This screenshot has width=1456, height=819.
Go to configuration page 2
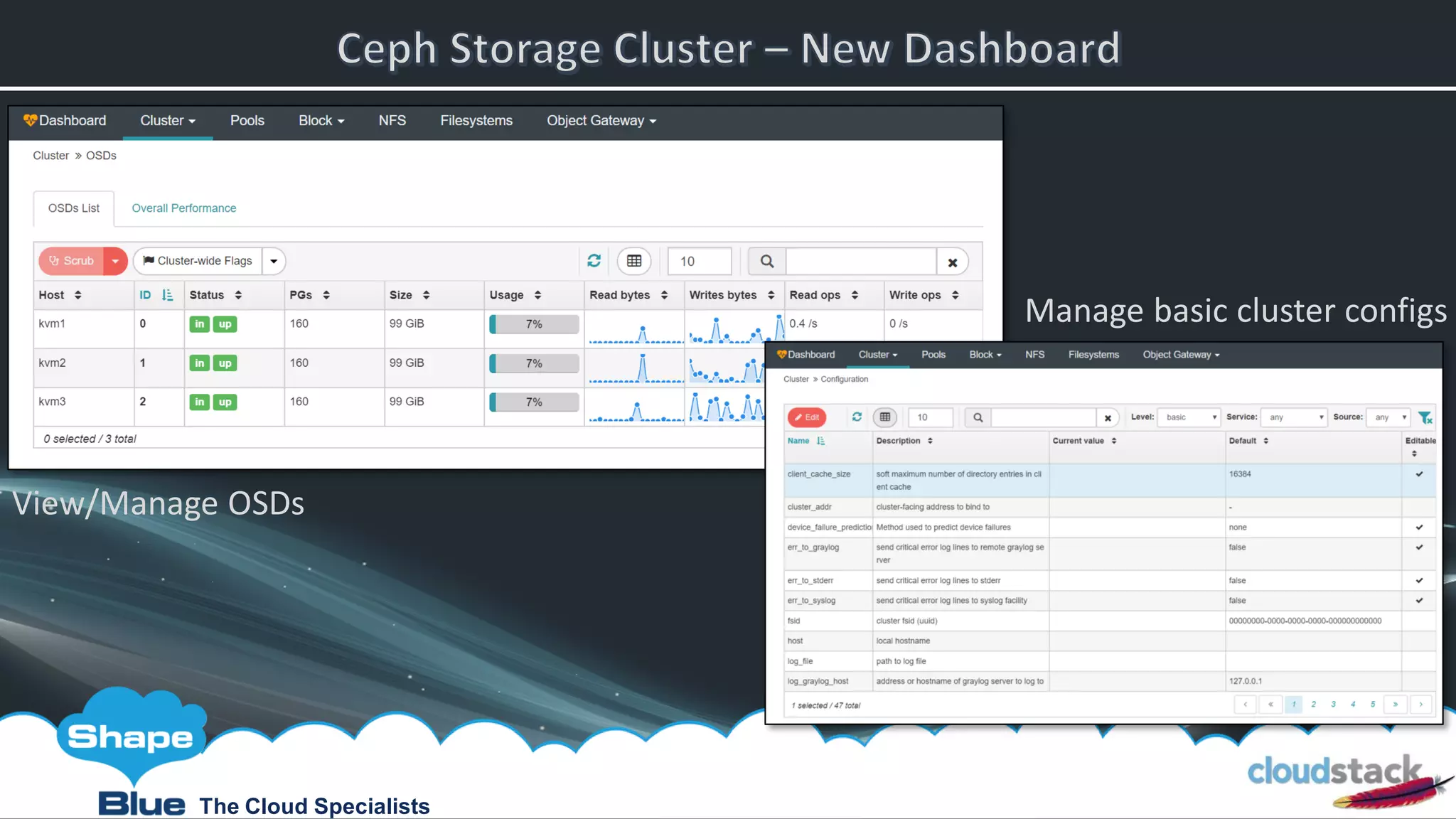click(1313, 705)
